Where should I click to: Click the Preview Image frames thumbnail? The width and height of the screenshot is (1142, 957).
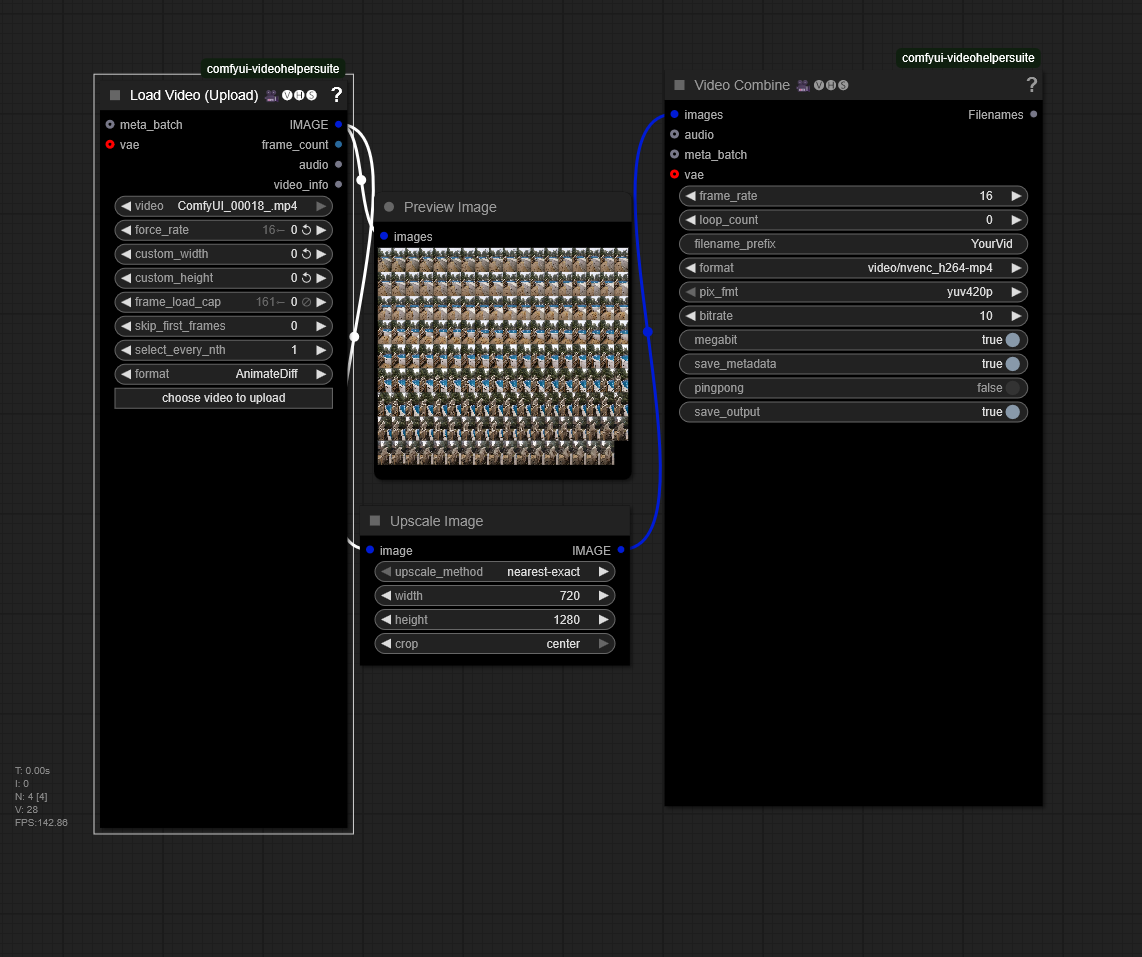click(x=503, y=356)
